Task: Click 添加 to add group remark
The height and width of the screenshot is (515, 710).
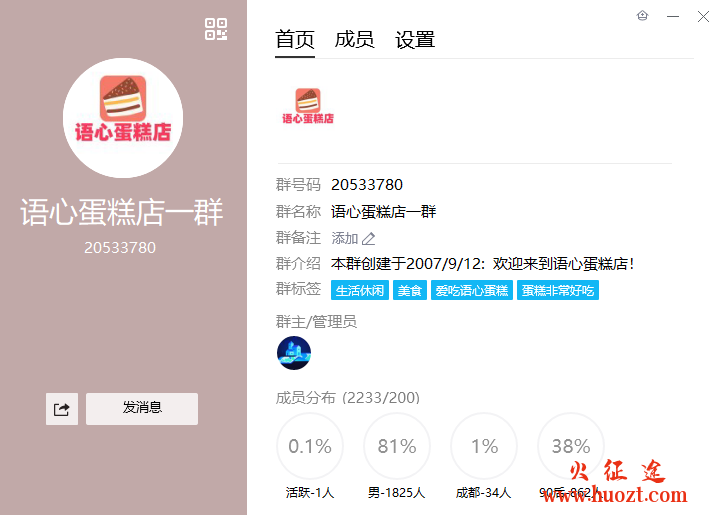Action: click(345, 238)
